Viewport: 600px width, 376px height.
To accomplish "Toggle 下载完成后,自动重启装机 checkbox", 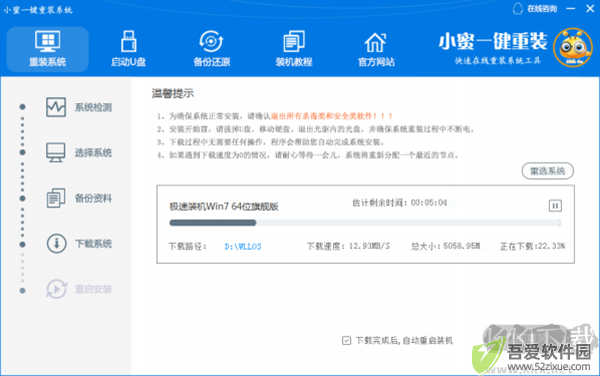I will pos(346,340).
